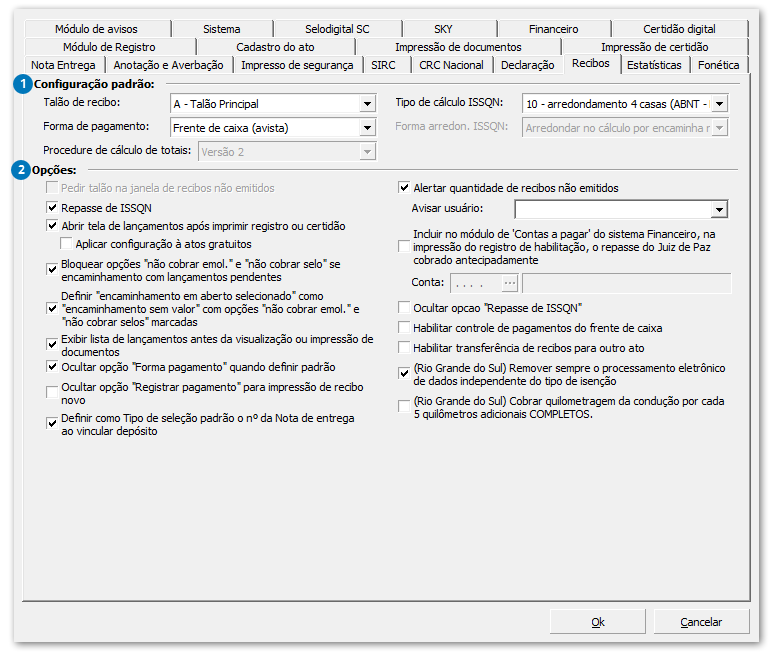Open the Estatísticas tab
The image size is (772, 655).
point(654,65)
